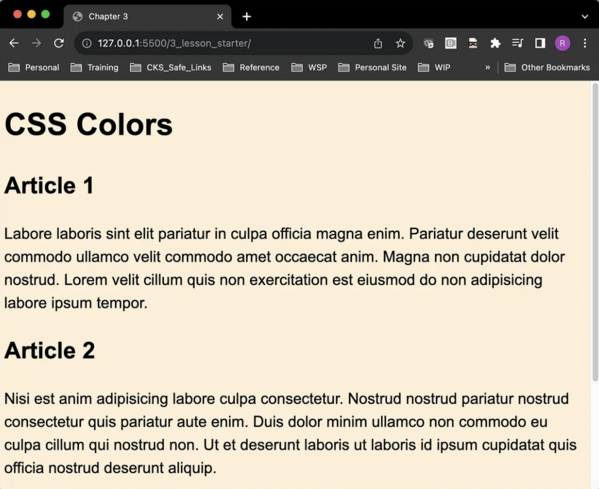Screen dimensions: 599x489
Task: Click the address bar URL
Action: tap(174, 43)
